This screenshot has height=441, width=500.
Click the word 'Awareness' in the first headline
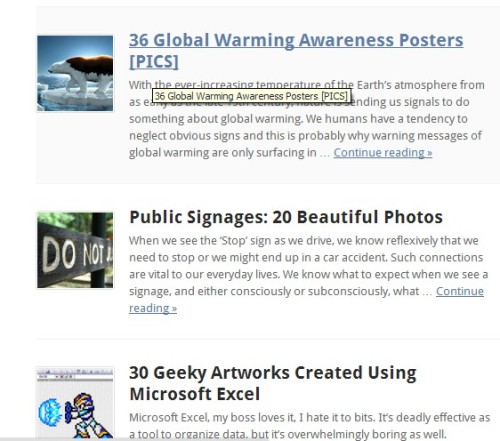(346, 40)
